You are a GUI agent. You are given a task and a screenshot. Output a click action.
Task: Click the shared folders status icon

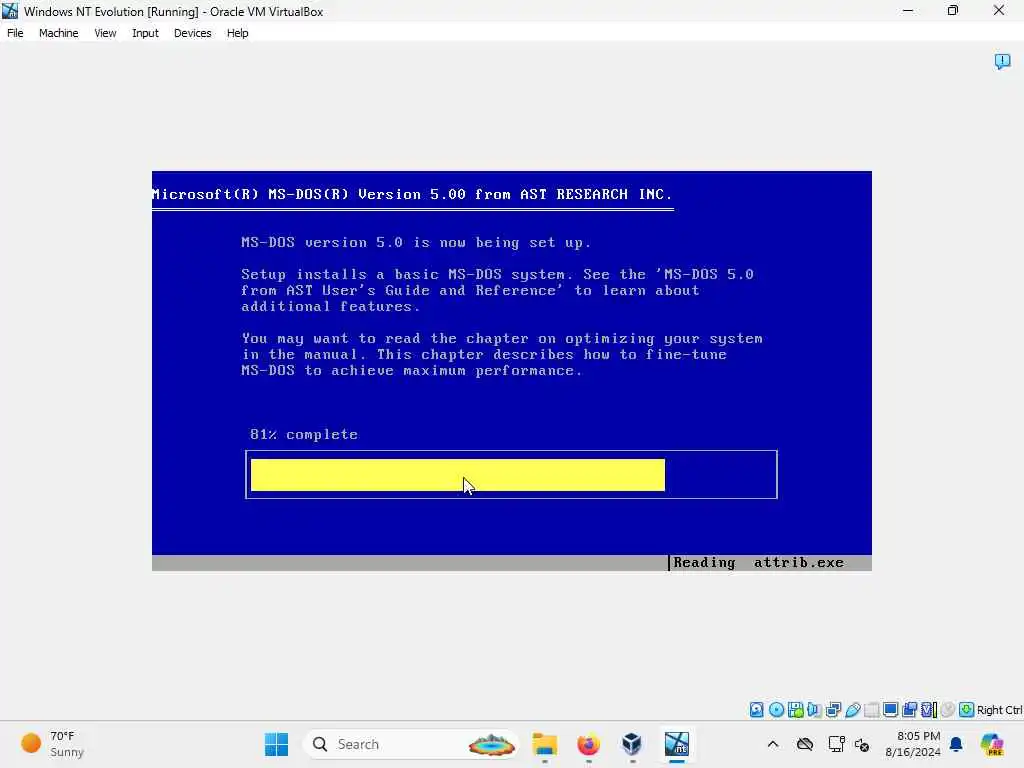pyautogui.click(x=871, y=710)
